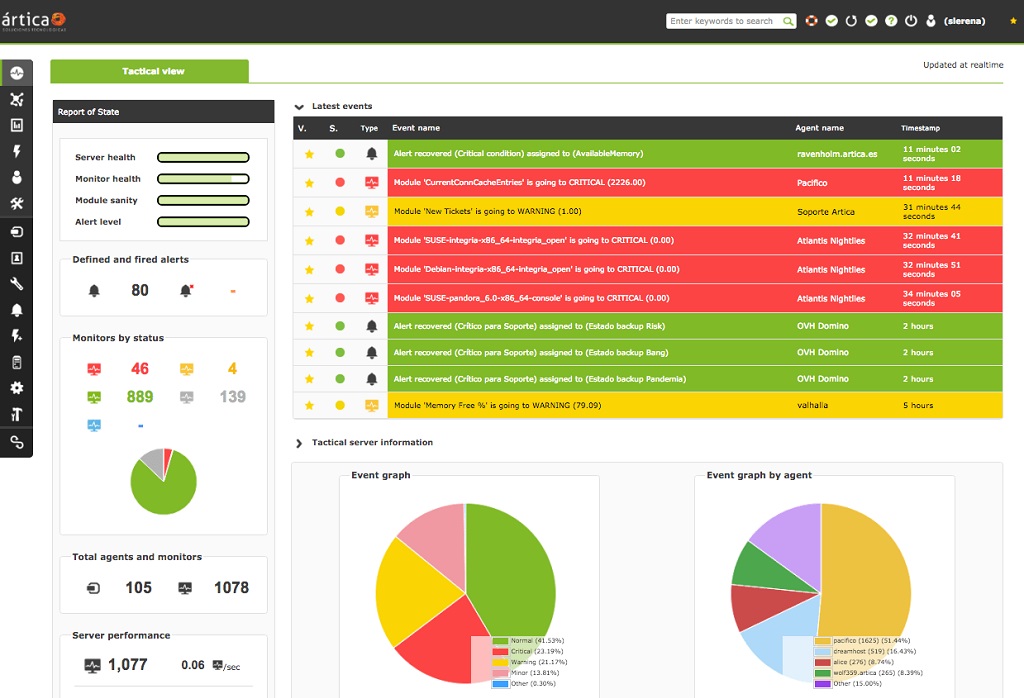Open the Links chain sidebar icon
This screenshot has height=698, width=1024.
pos(17,442)
